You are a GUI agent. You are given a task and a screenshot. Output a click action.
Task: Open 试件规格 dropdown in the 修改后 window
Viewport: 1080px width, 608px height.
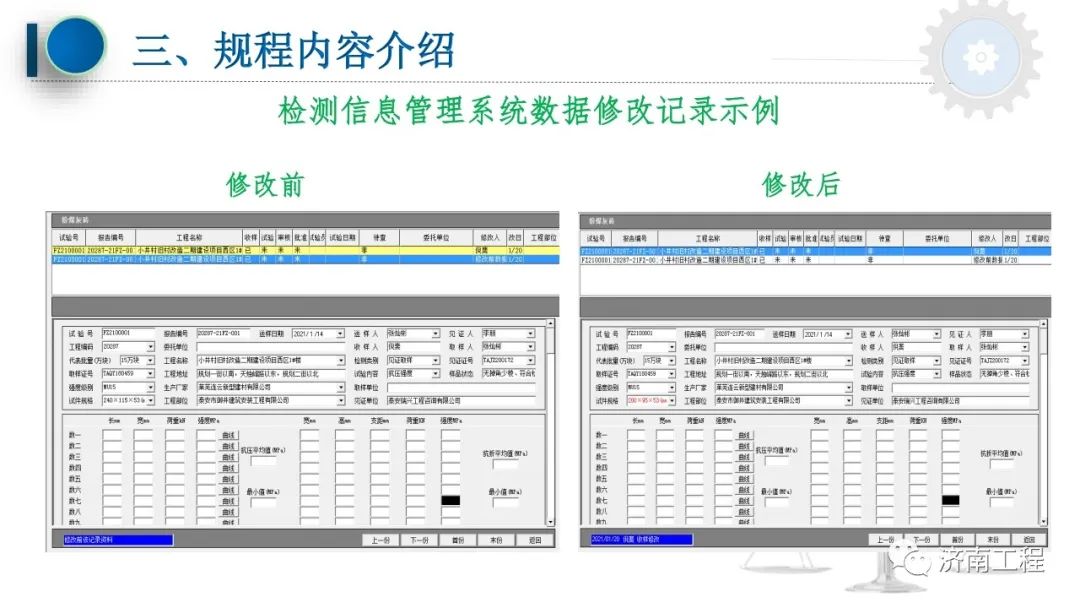[x=671, y=400]
